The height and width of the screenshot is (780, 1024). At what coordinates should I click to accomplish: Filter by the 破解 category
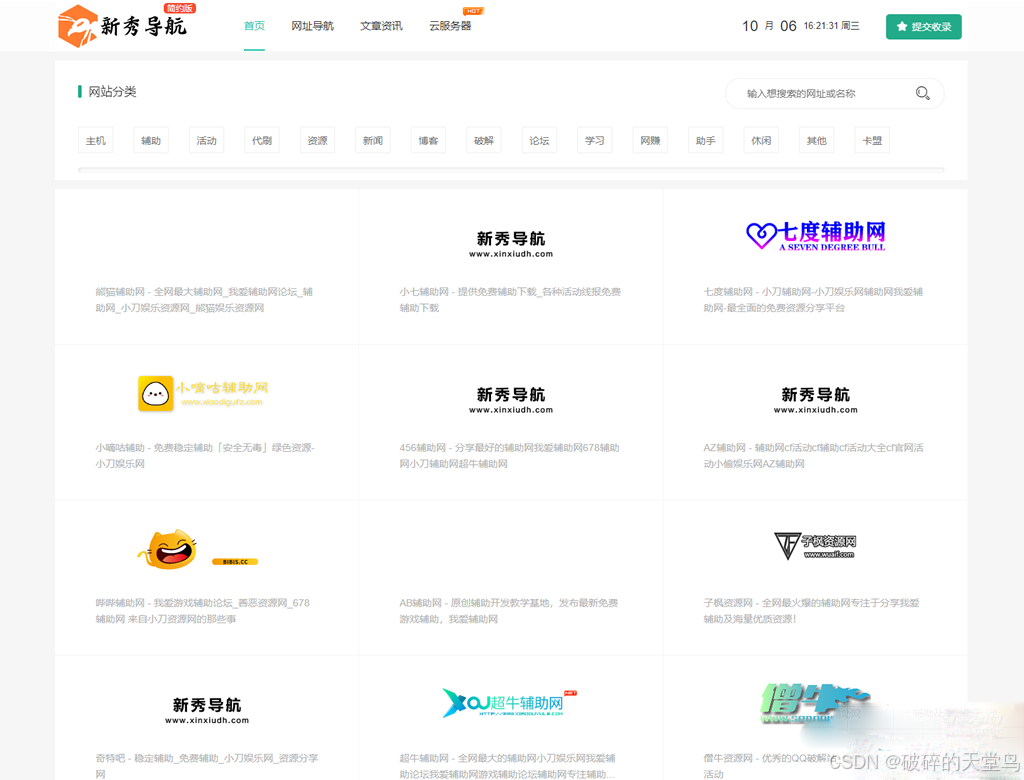(x=484, y=140)
